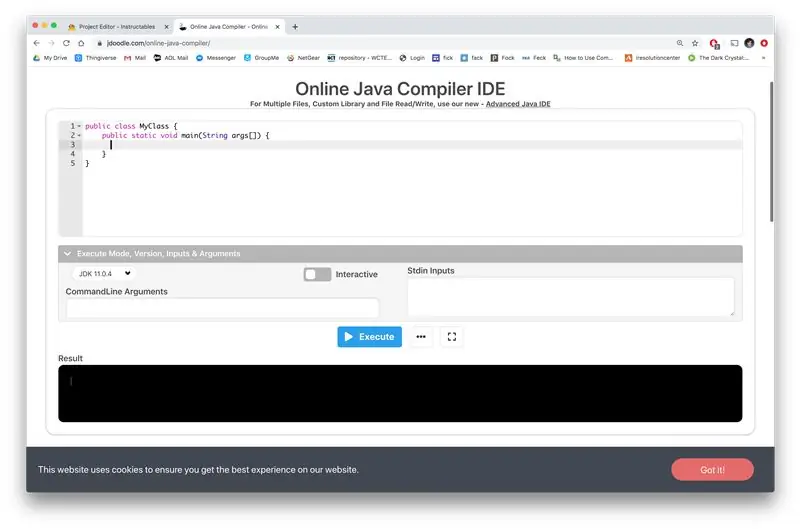The image size is (800, 529).
Task: Open the 'fick' bookmark
Action: [x=442, y=58]
